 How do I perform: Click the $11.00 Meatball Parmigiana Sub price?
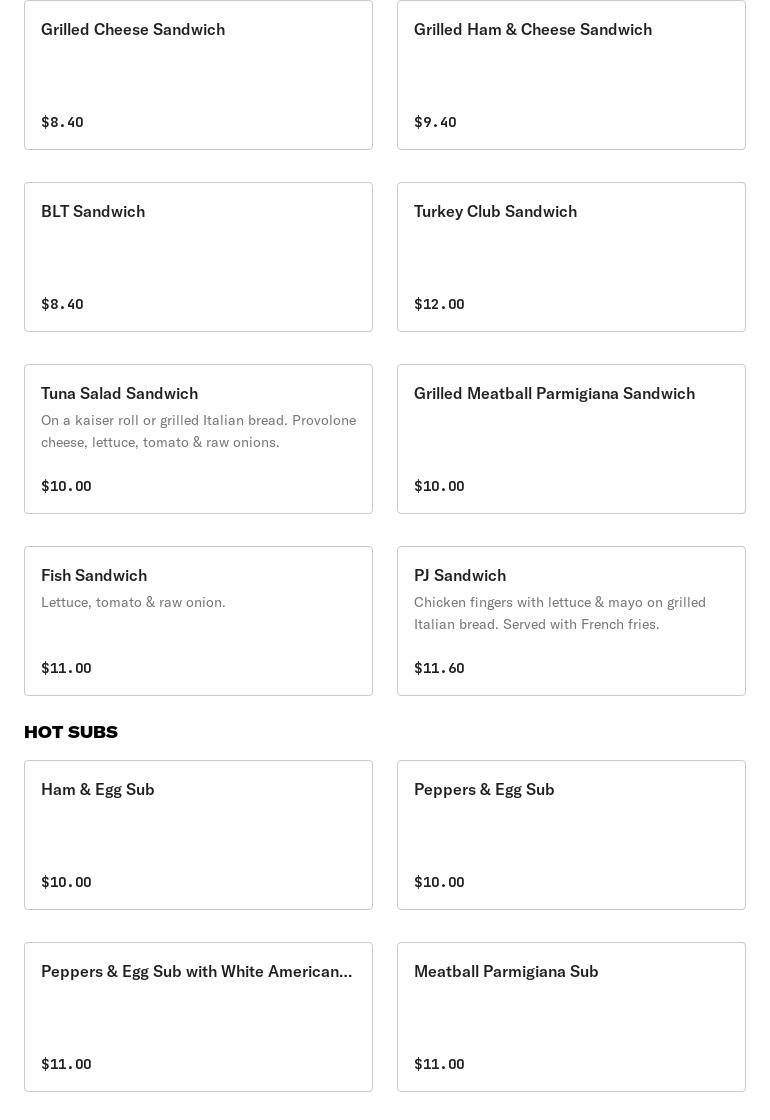pyautogui.click(x=439, y=1064)
